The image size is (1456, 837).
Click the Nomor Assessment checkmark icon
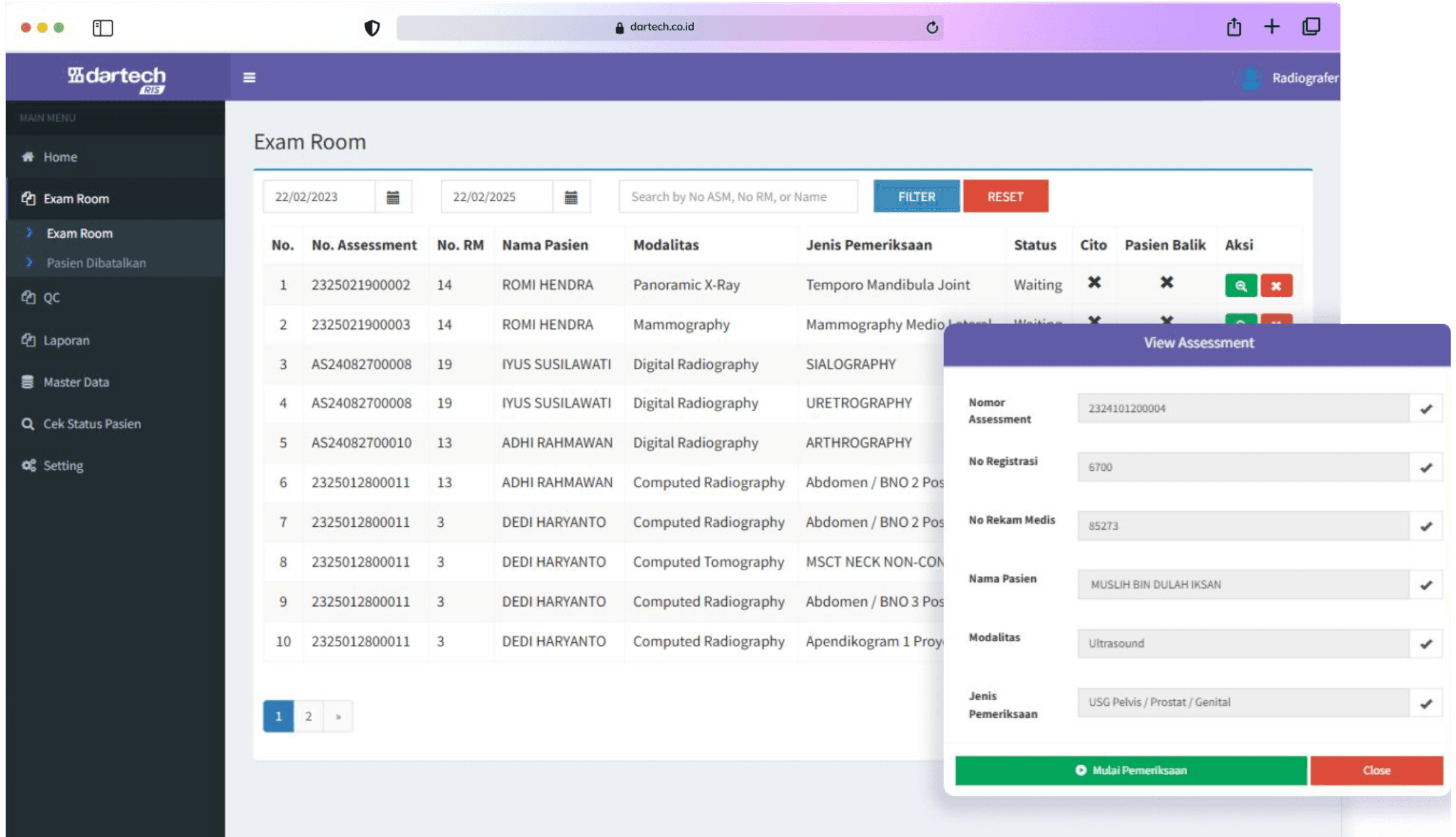pyautogui.click(x=1426, y=409)
